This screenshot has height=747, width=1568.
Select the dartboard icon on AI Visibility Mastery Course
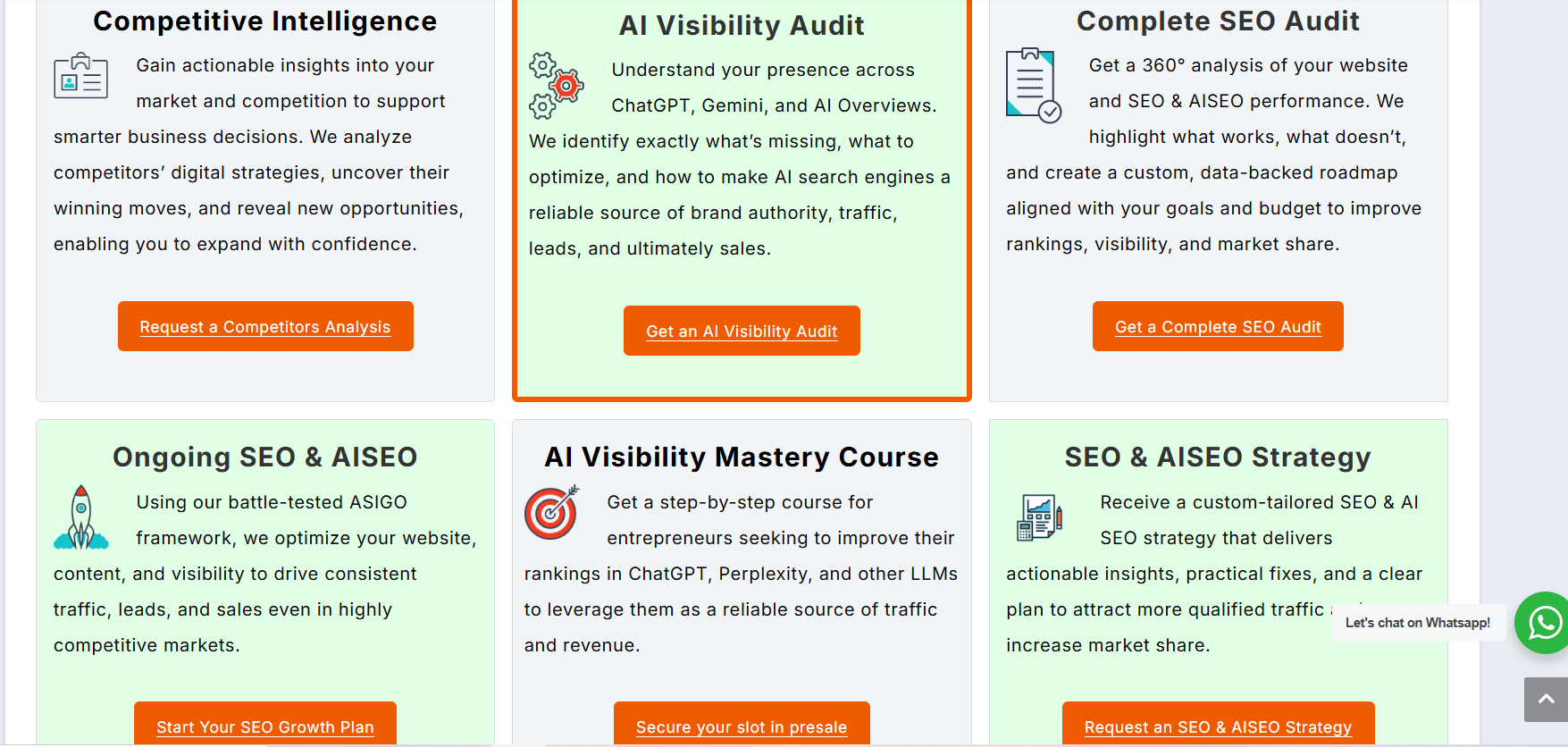552,512
